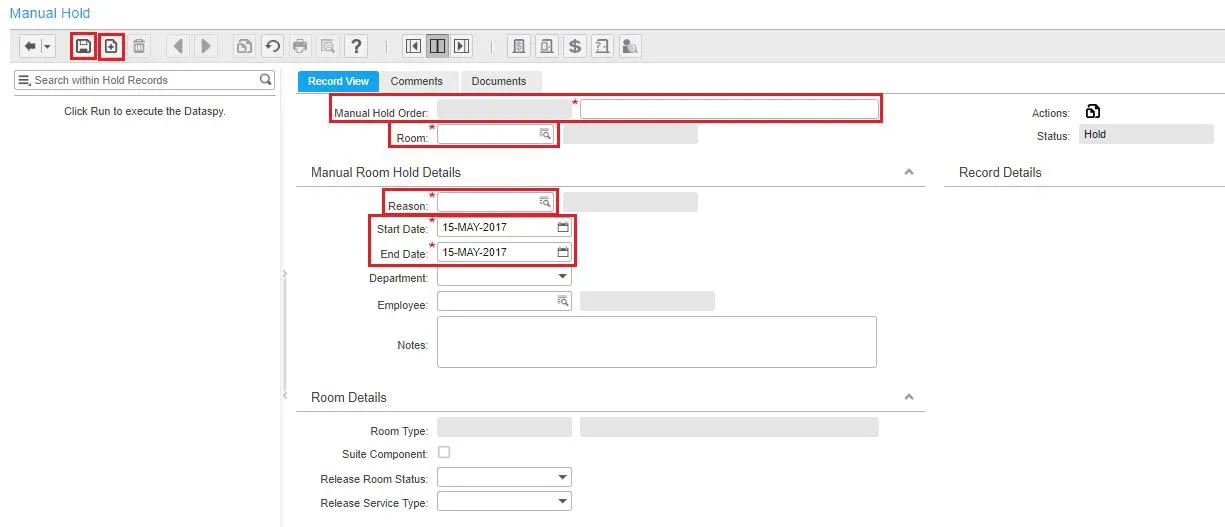Open help with question mark icon
The height and width of the screenshot is (527, 1225).
(357, 46)
